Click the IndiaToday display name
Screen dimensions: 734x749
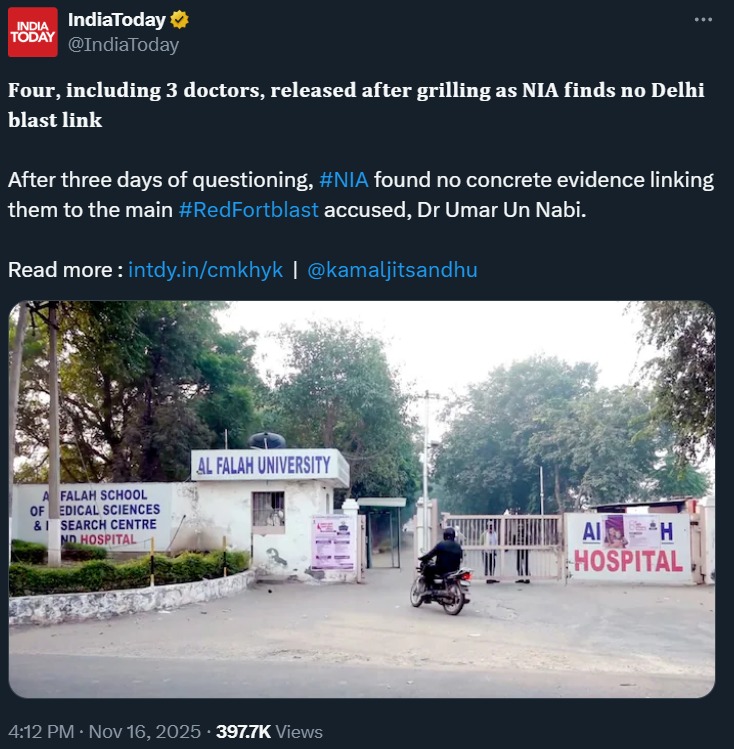(117, 20)
